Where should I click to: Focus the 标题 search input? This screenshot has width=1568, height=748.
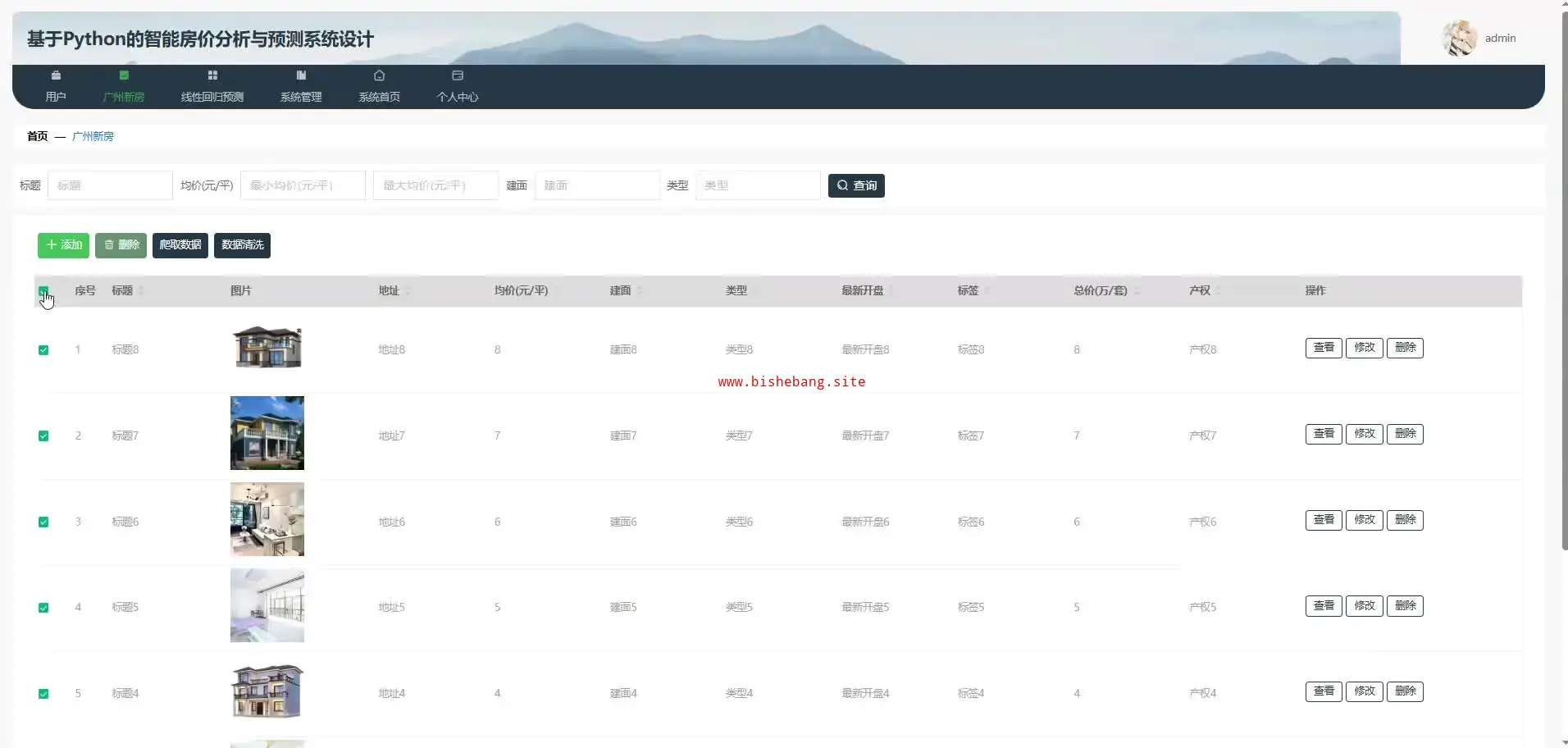[110, 185]
